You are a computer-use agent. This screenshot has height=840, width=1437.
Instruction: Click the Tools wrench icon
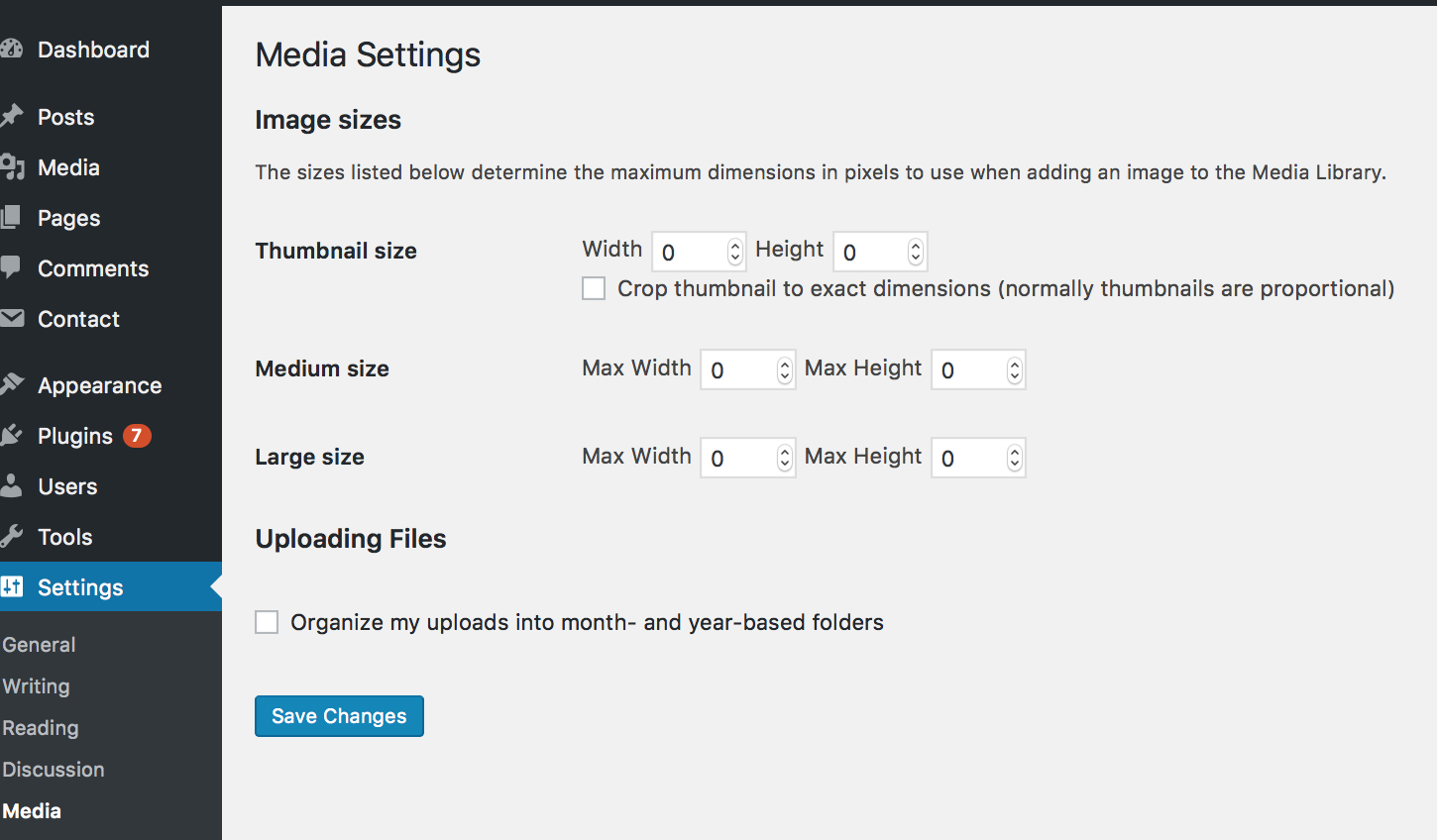click(11, 536)
